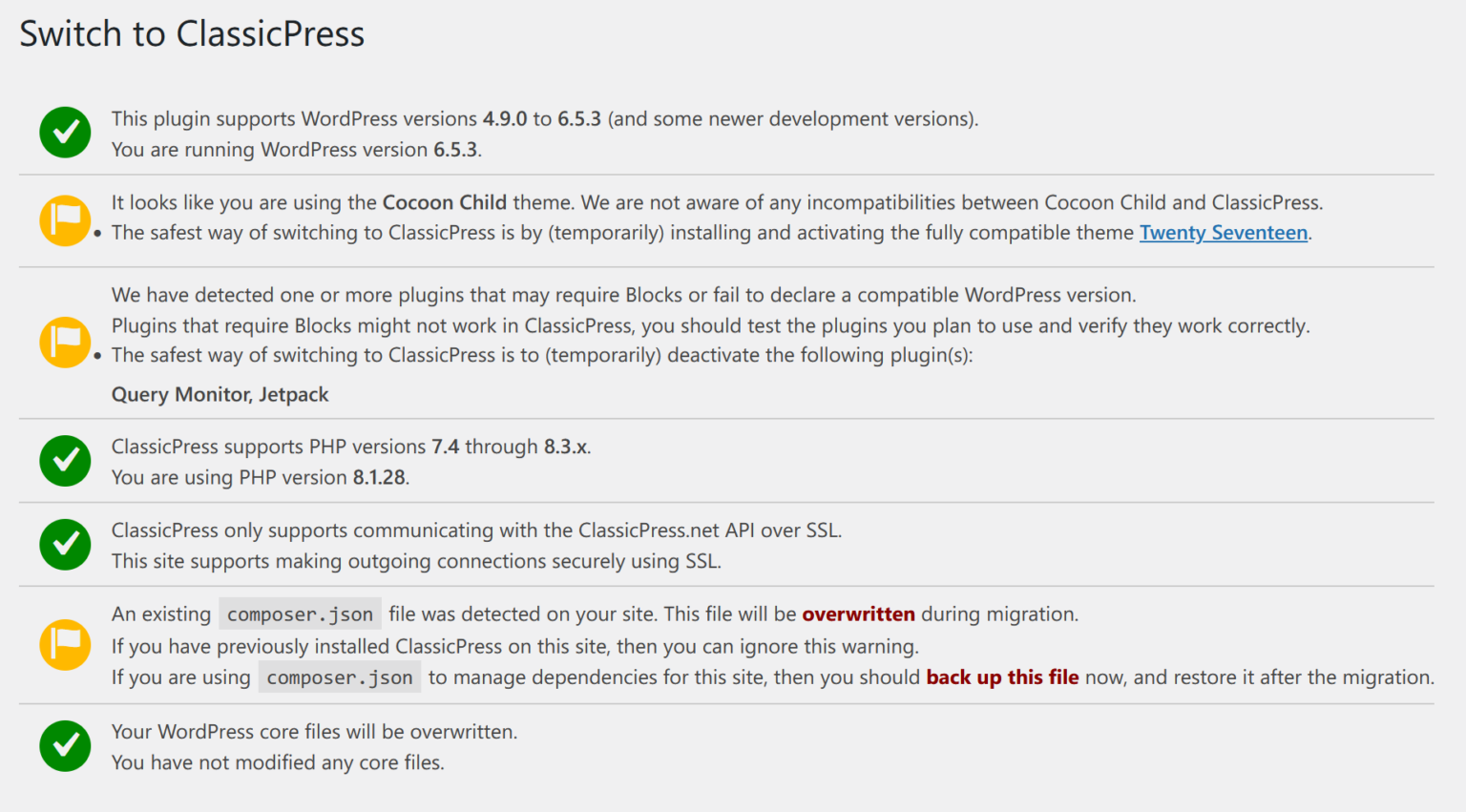The width and height of the screenshot is (1466, 812).
Task: Click the PHP version 8.1.28 text
Action: [379, 477]
